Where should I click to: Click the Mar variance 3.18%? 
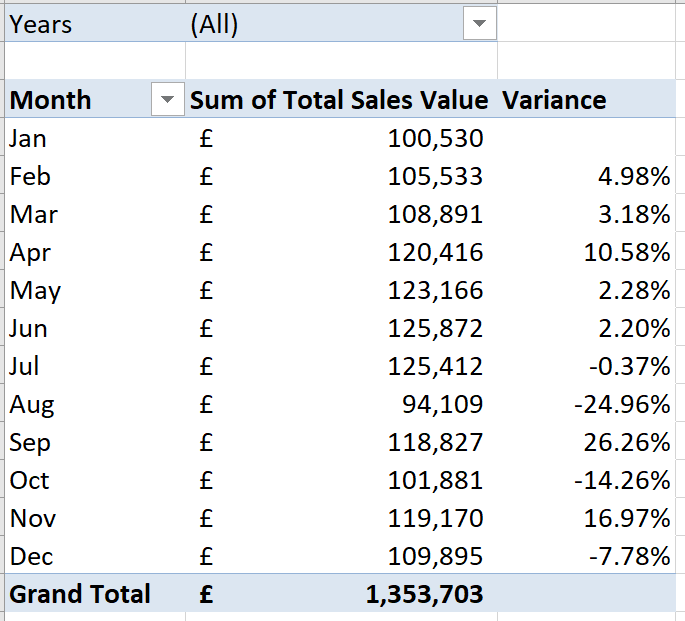click(x=634, y=215)
